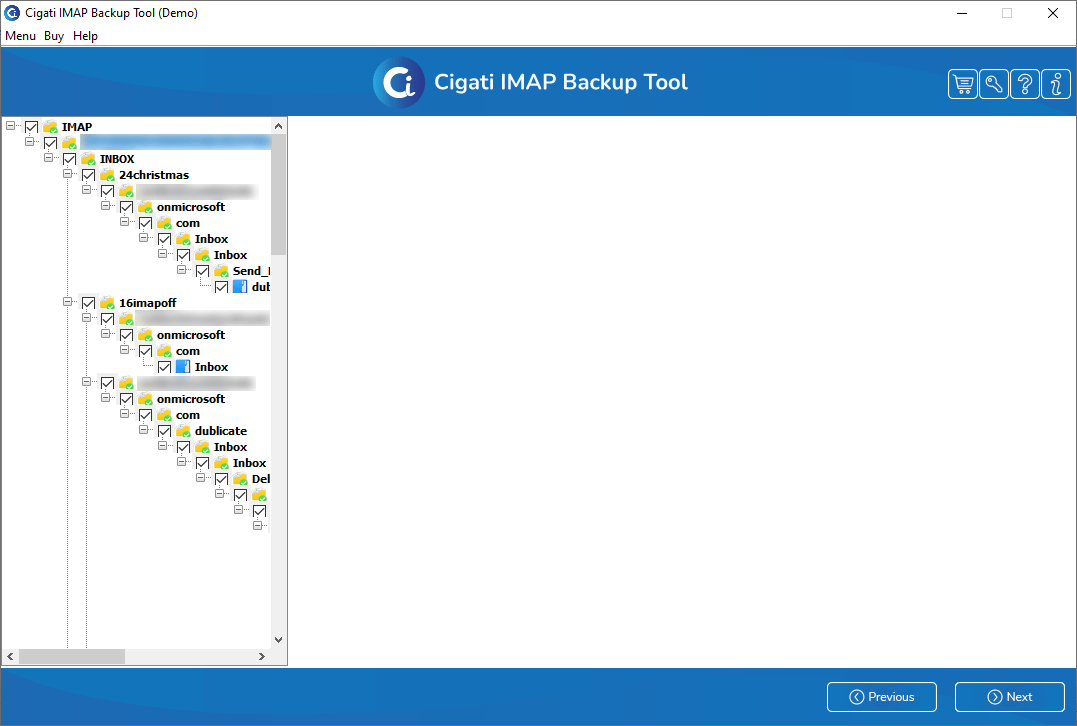Click the blue file icon beside dub
Image resolution: width=1077 pixels, height=726 pixels.
point(240,287)
